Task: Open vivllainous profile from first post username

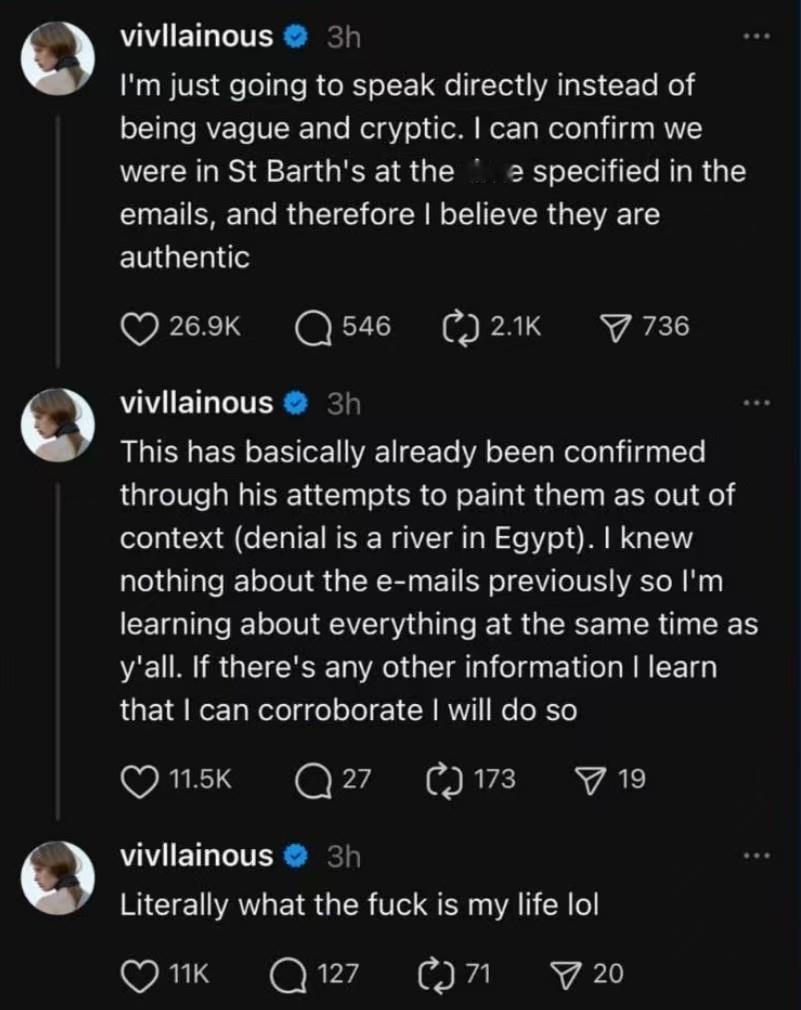Action: click(x=196, y=37)
